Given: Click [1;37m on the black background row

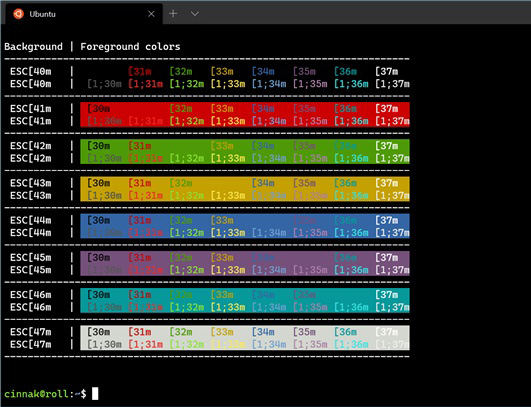Looking at the screenshot, I should [392, 84].
